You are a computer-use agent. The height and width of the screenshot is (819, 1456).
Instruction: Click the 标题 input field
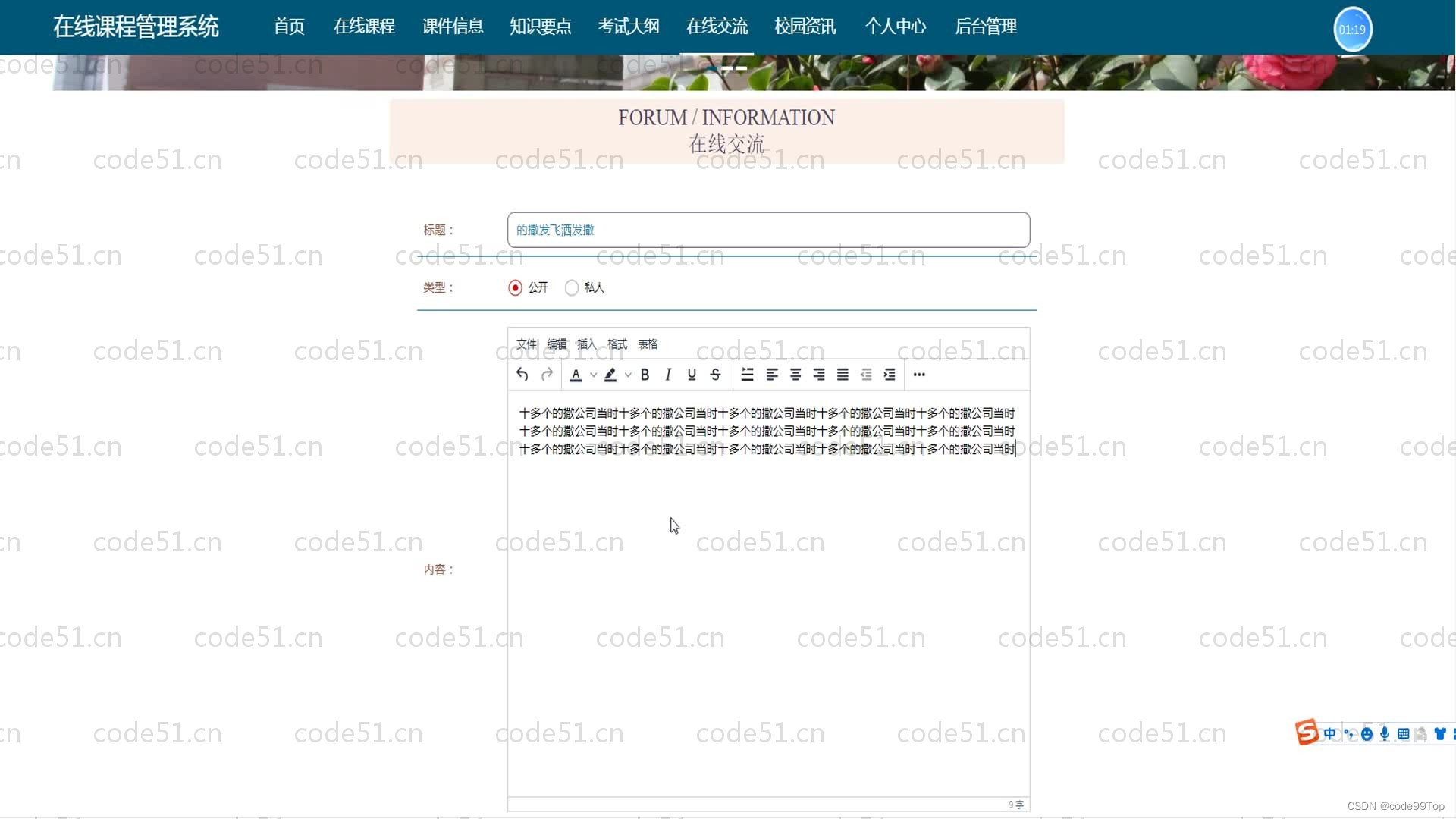[768, 229]
